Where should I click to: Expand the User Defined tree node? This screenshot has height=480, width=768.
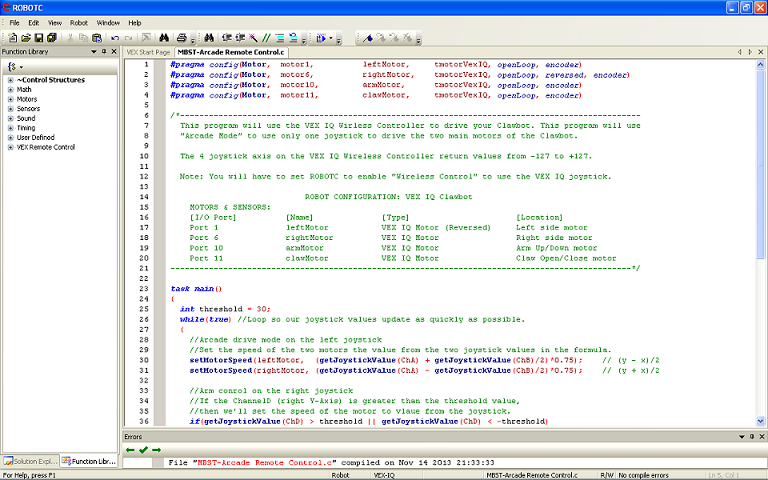[10, 138]
